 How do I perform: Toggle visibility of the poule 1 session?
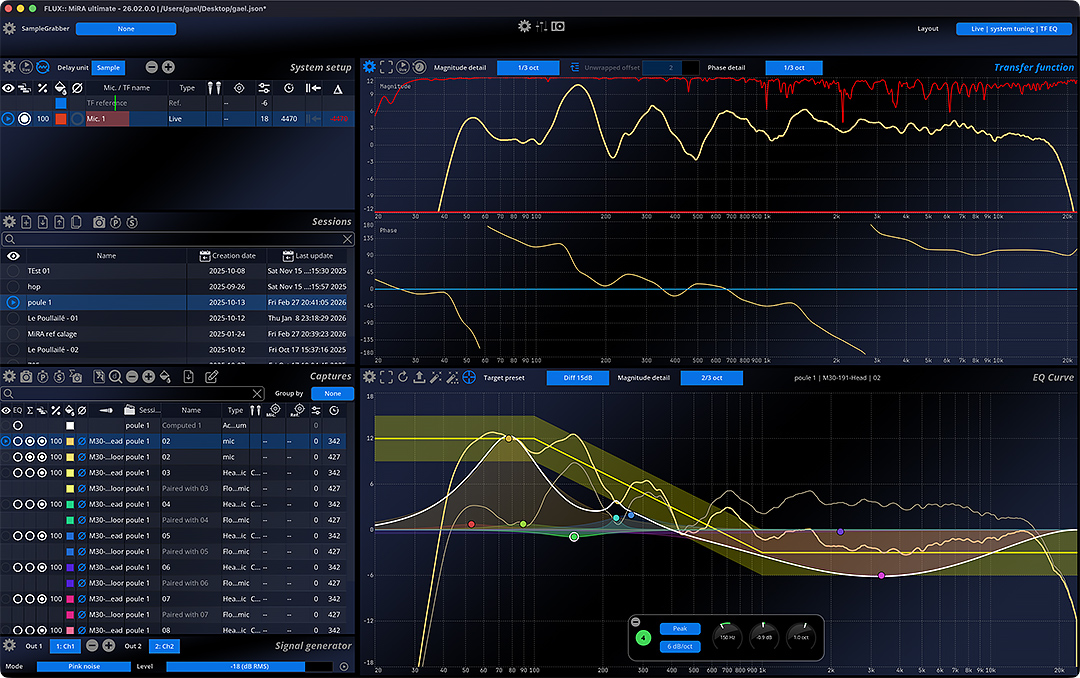click(x=13, y=302)
